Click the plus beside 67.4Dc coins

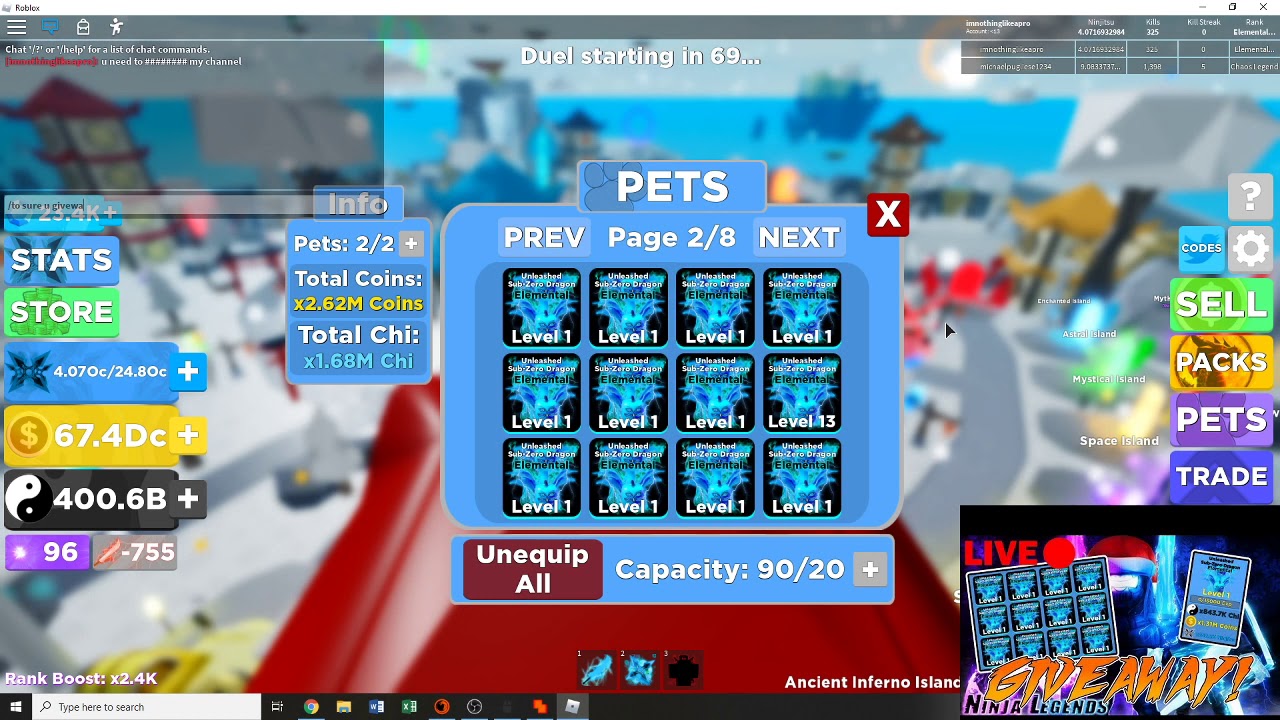188,435
